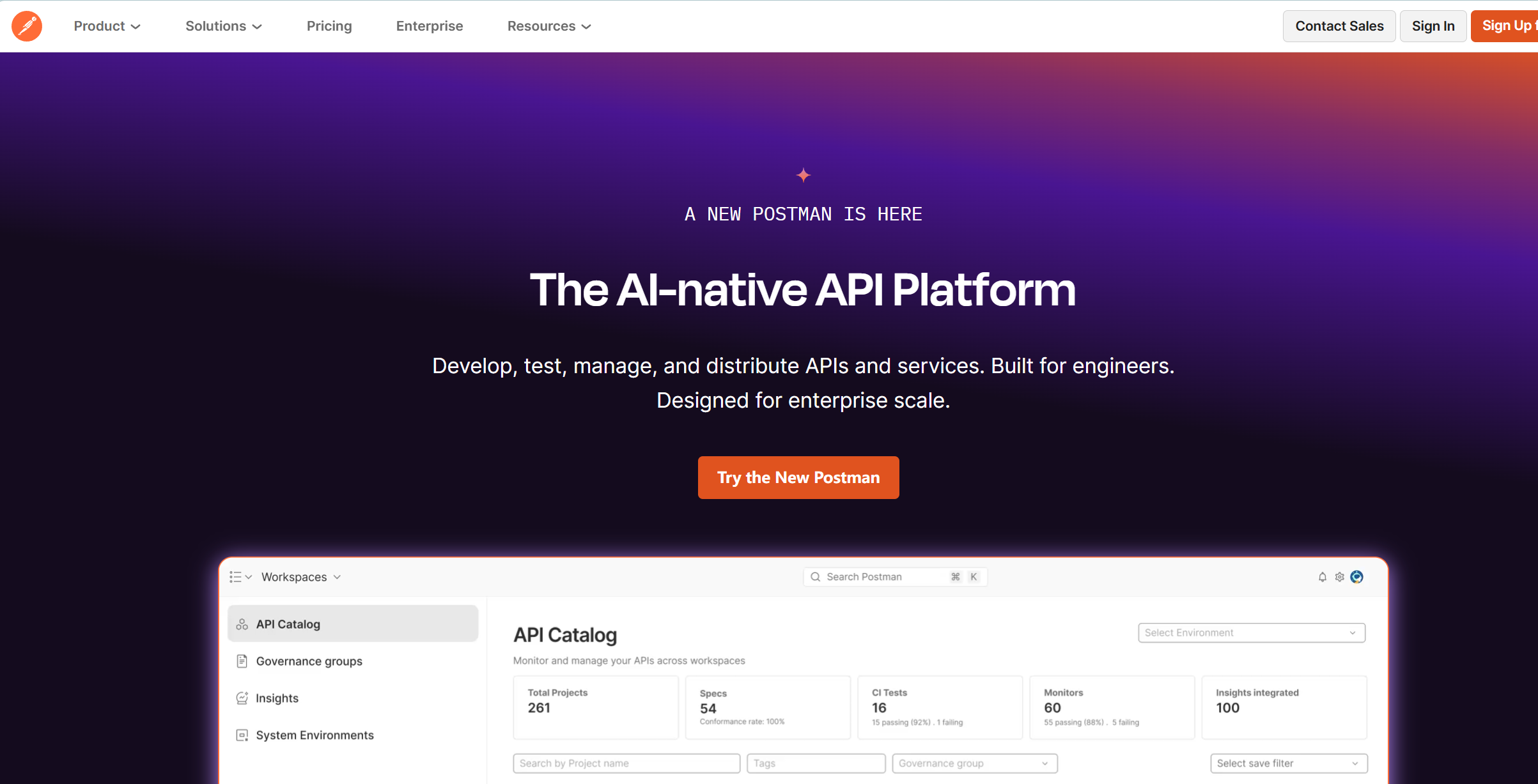Click 'Designed for enterprise scale.' text
The image size is (1538, 784).
pos(804,401)
